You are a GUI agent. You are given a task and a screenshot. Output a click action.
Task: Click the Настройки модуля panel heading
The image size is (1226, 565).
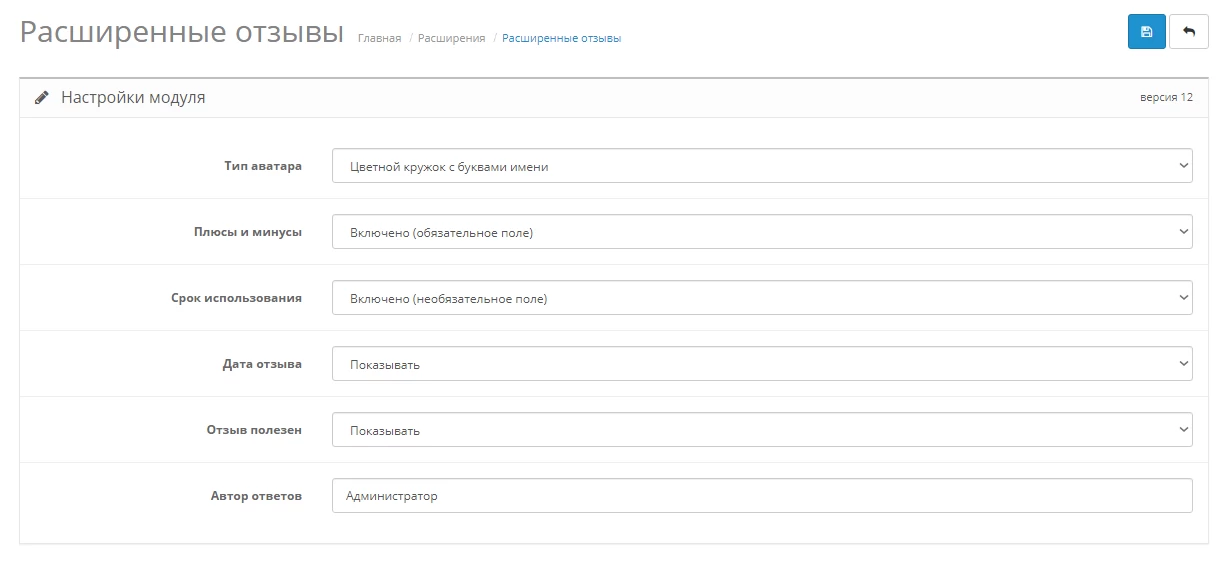(x=133, y=98)
